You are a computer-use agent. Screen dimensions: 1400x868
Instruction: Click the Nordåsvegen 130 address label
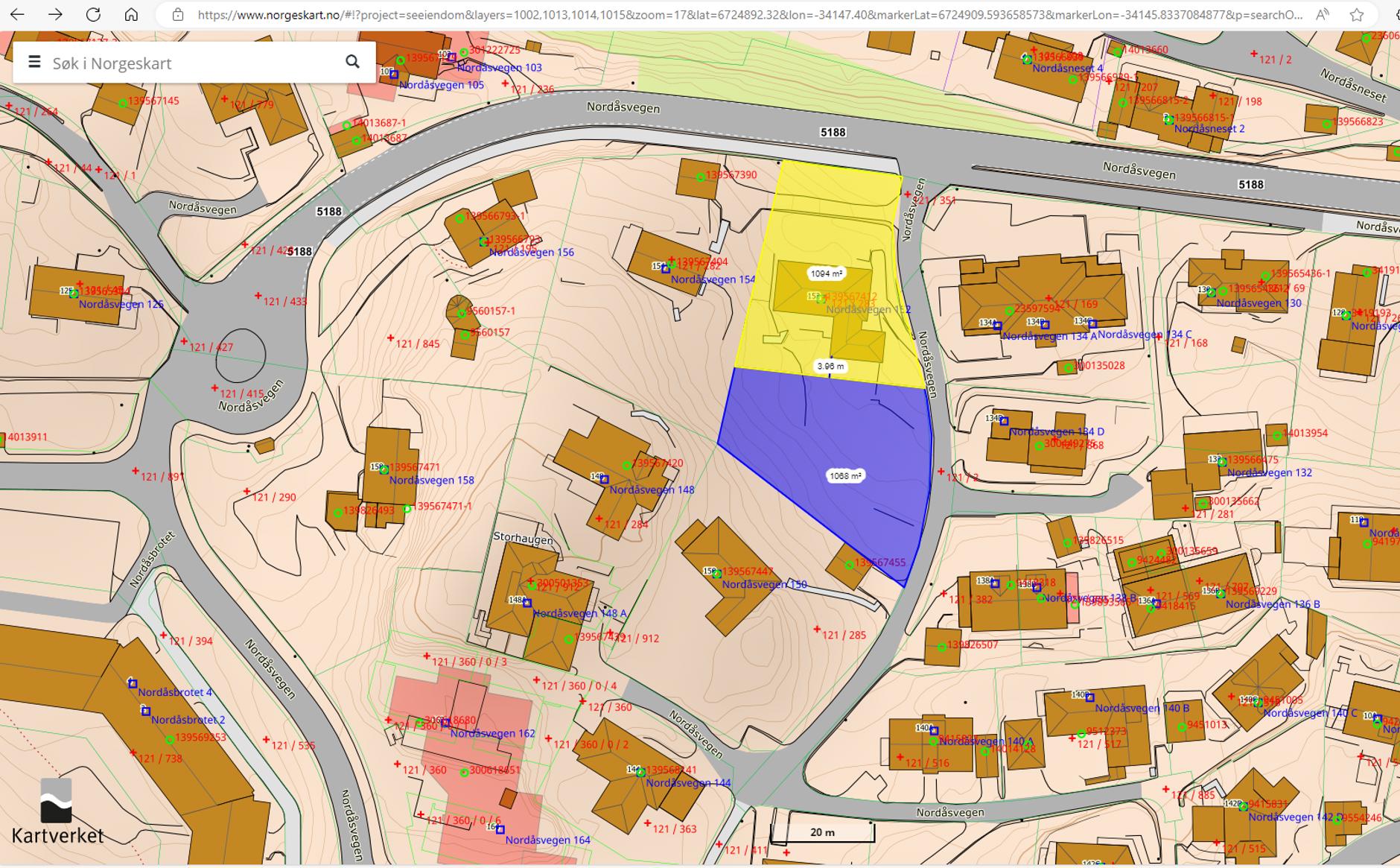[x=1259, y=302]
